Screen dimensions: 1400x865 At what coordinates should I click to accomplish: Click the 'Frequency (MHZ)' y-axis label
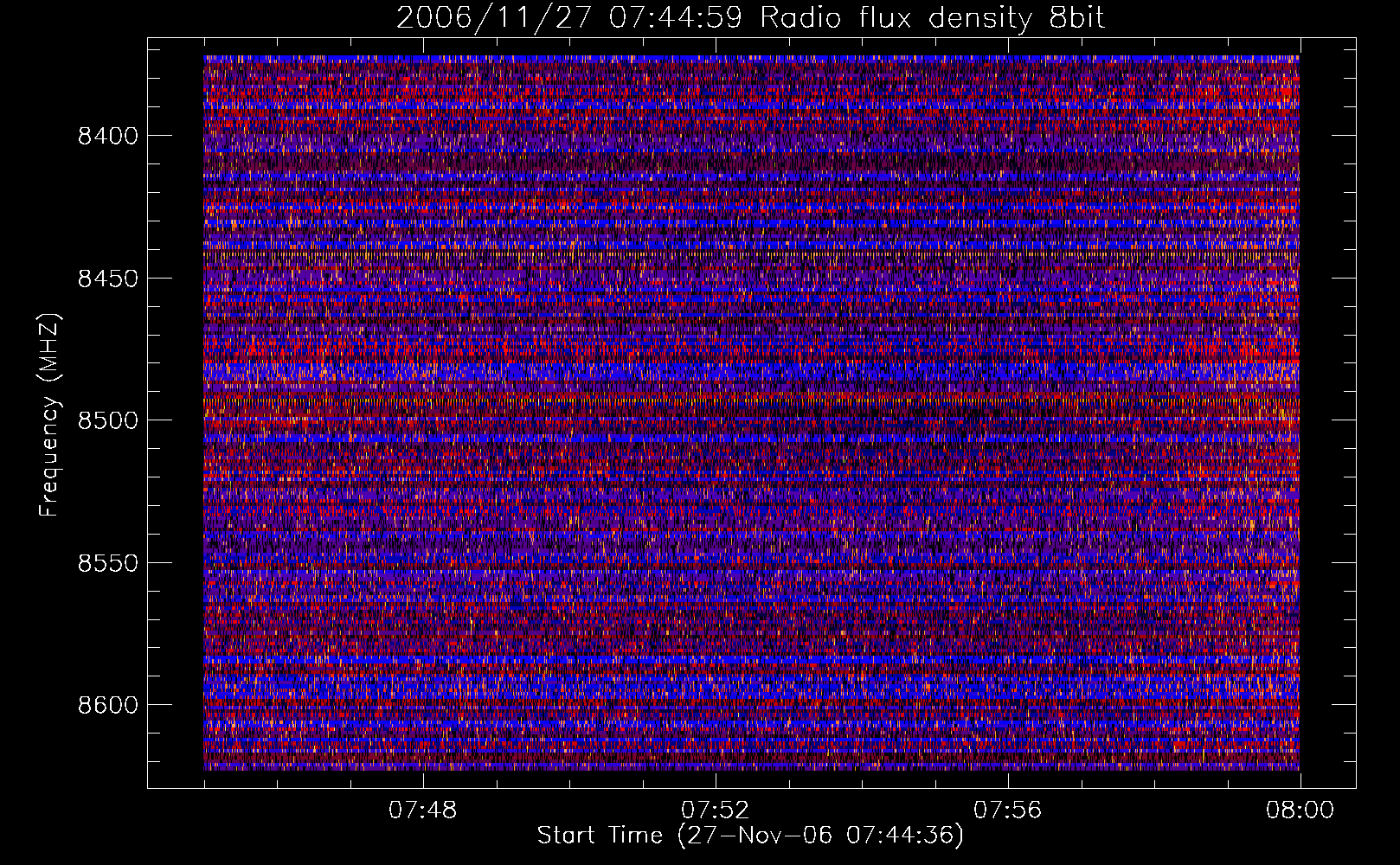(x=50, y=415)
